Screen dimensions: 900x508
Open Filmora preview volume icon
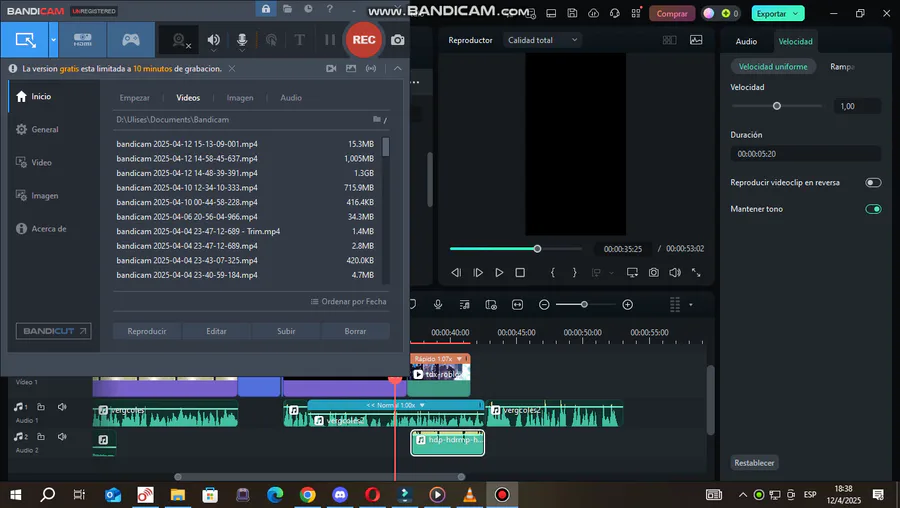pyautogui.click(x=675, y=273)
